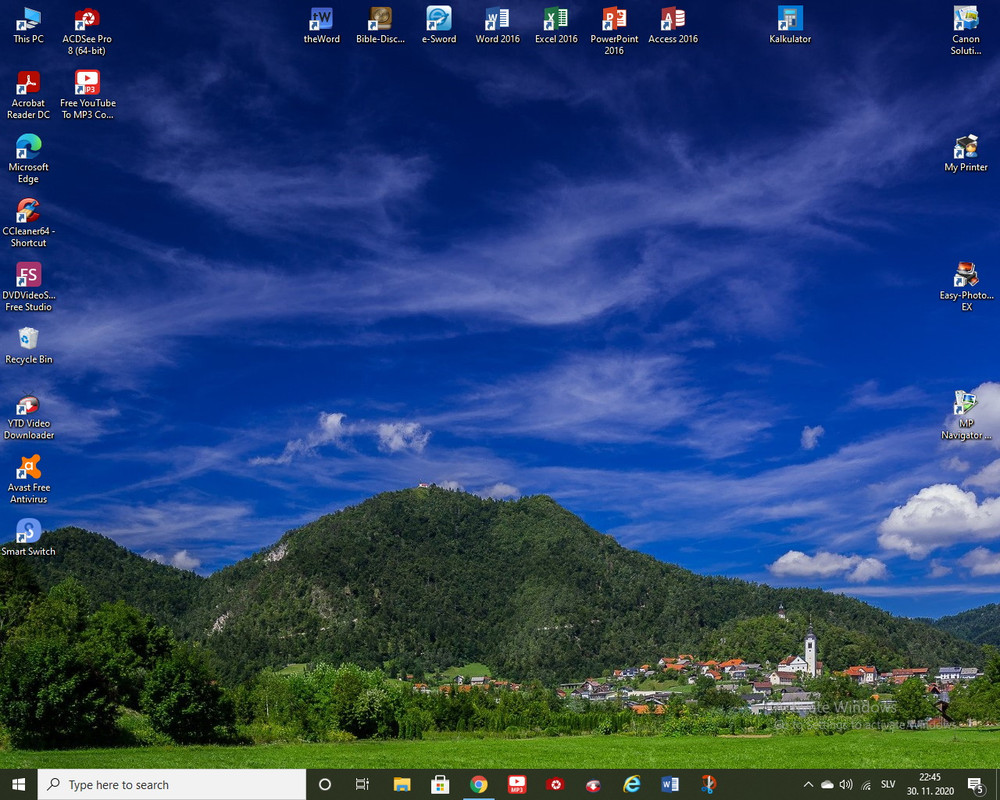Select the ACDSee Pro 8 desktop shortcut
The width and height of the screenshot is (1000, 800).
(x=87, y=32)
